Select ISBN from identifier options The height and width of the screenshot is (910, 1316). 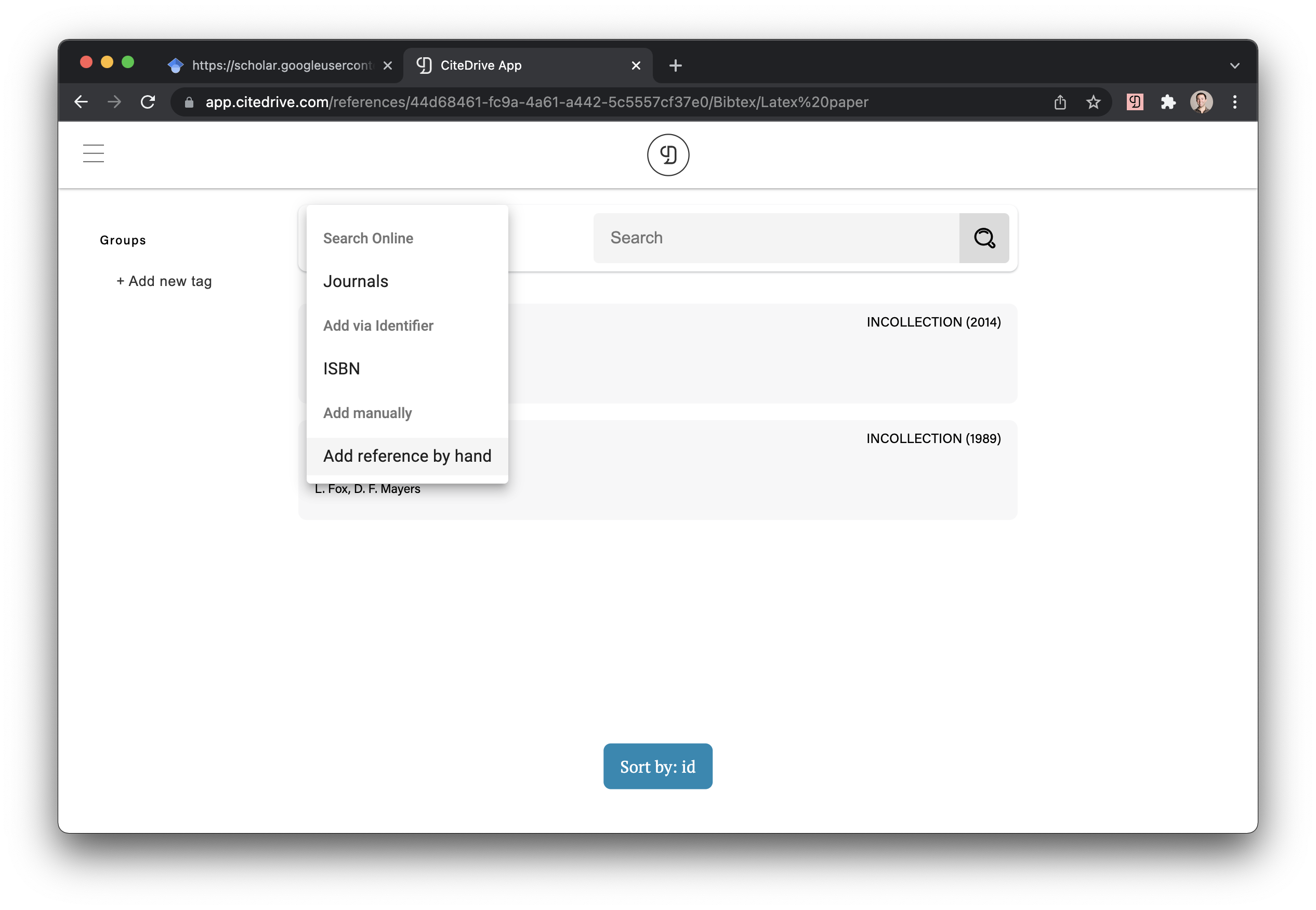point(341,368)
